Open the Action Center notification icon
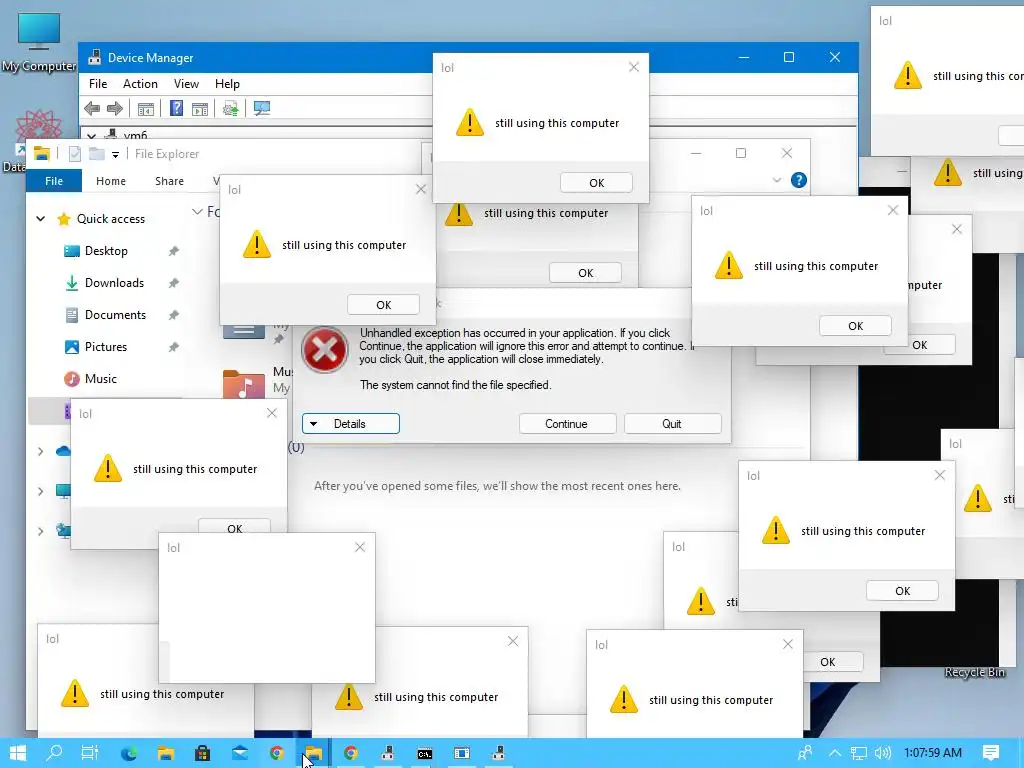The width and height of the screenshot is (1024, 768). 991,753
